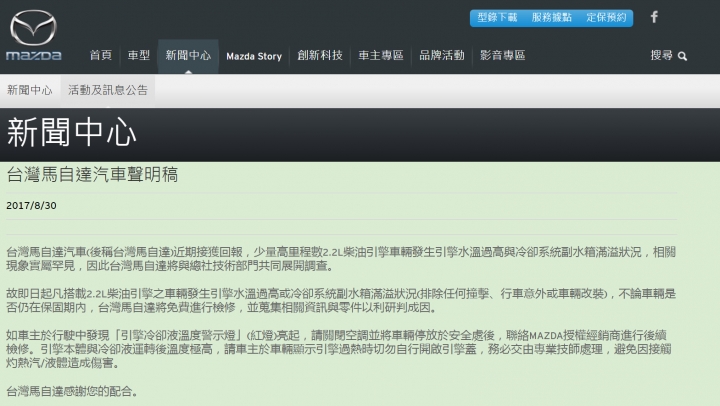Select 新聞中心 sub-navigation tab
The image size is (720, 406).
click(x=30, y=90)
